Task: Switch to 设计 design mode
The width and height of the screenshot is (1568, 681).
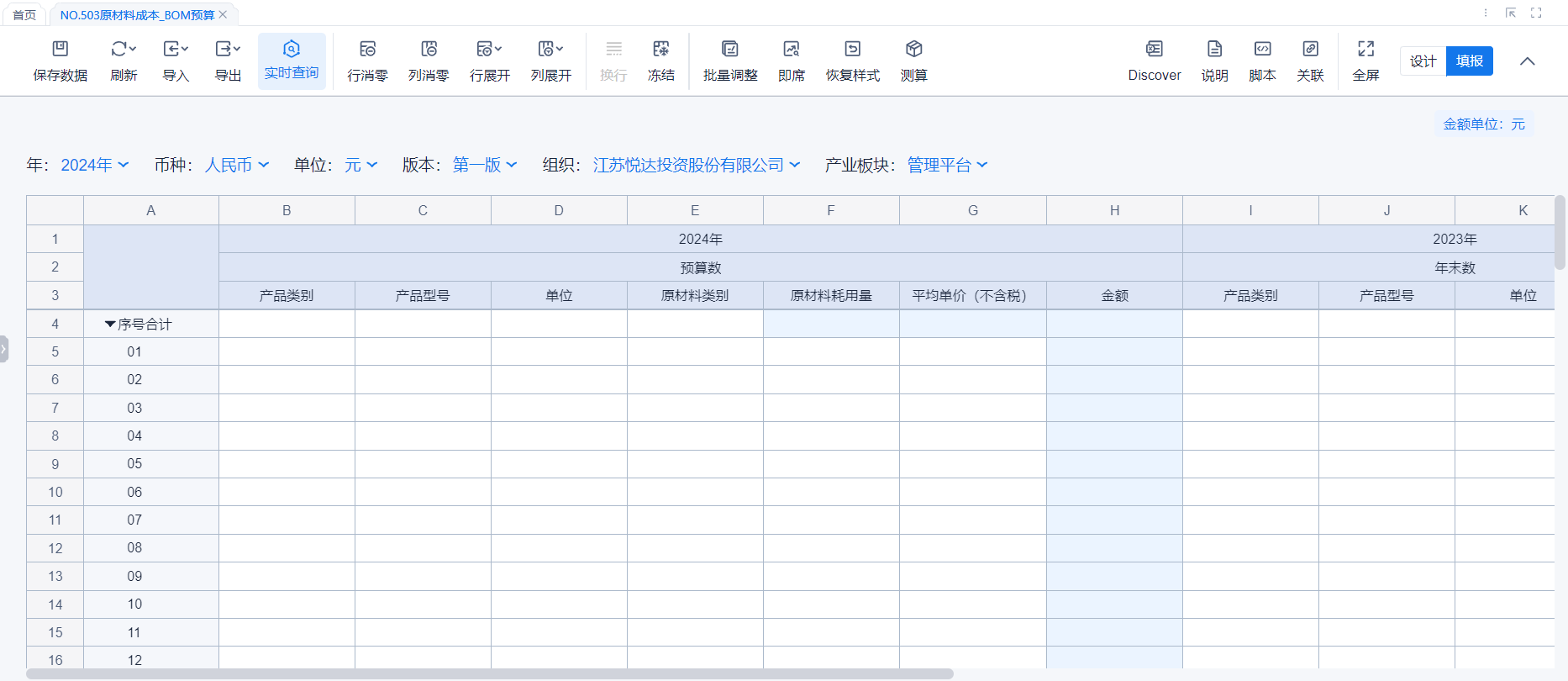Action: click(x=1423, y=61)
